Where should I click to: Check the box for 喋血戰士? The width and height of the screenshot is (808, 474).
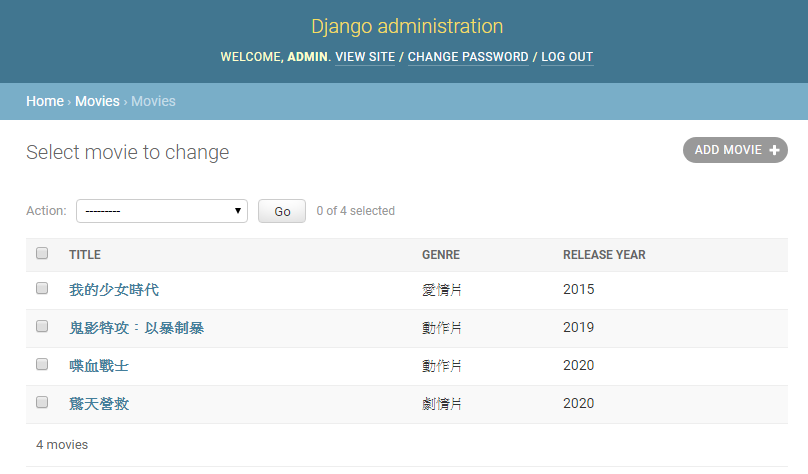pyautogui.click(x=42, y=364)
